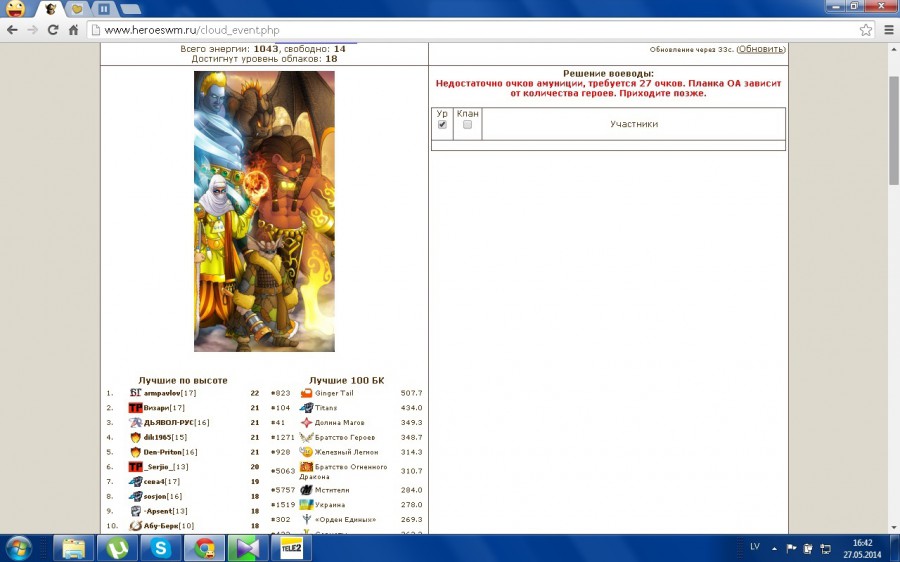This screenshot has height=562, width=900.
Task: Check the Клан checkbox
Action: [x=467, y=125]
